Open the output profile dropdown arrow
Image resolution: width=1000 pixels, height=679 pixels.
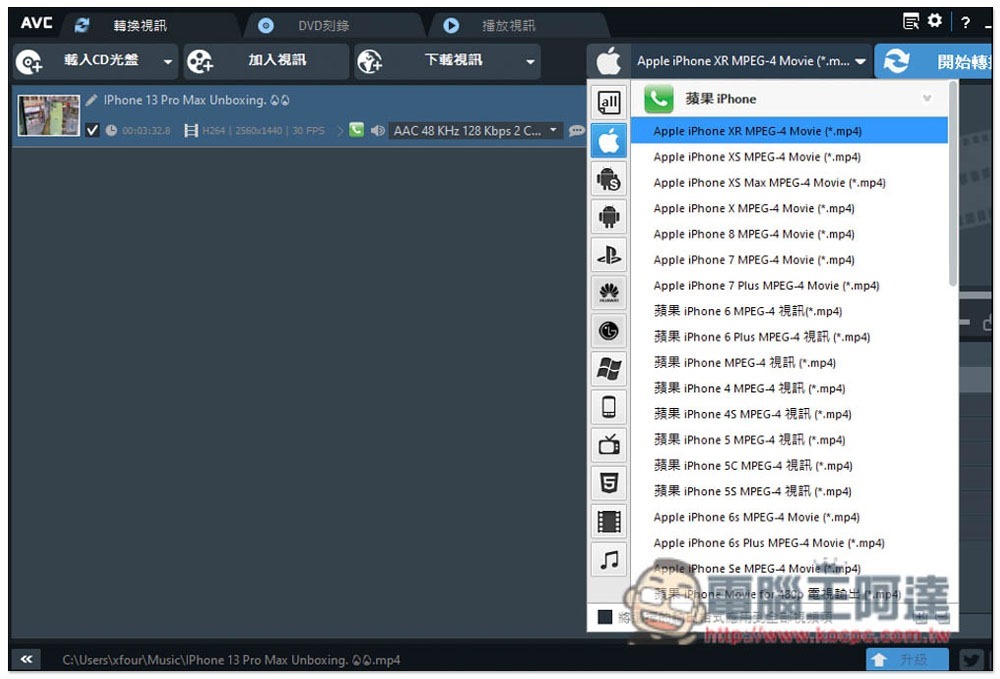pyautogui.click(x=860, y=61)
